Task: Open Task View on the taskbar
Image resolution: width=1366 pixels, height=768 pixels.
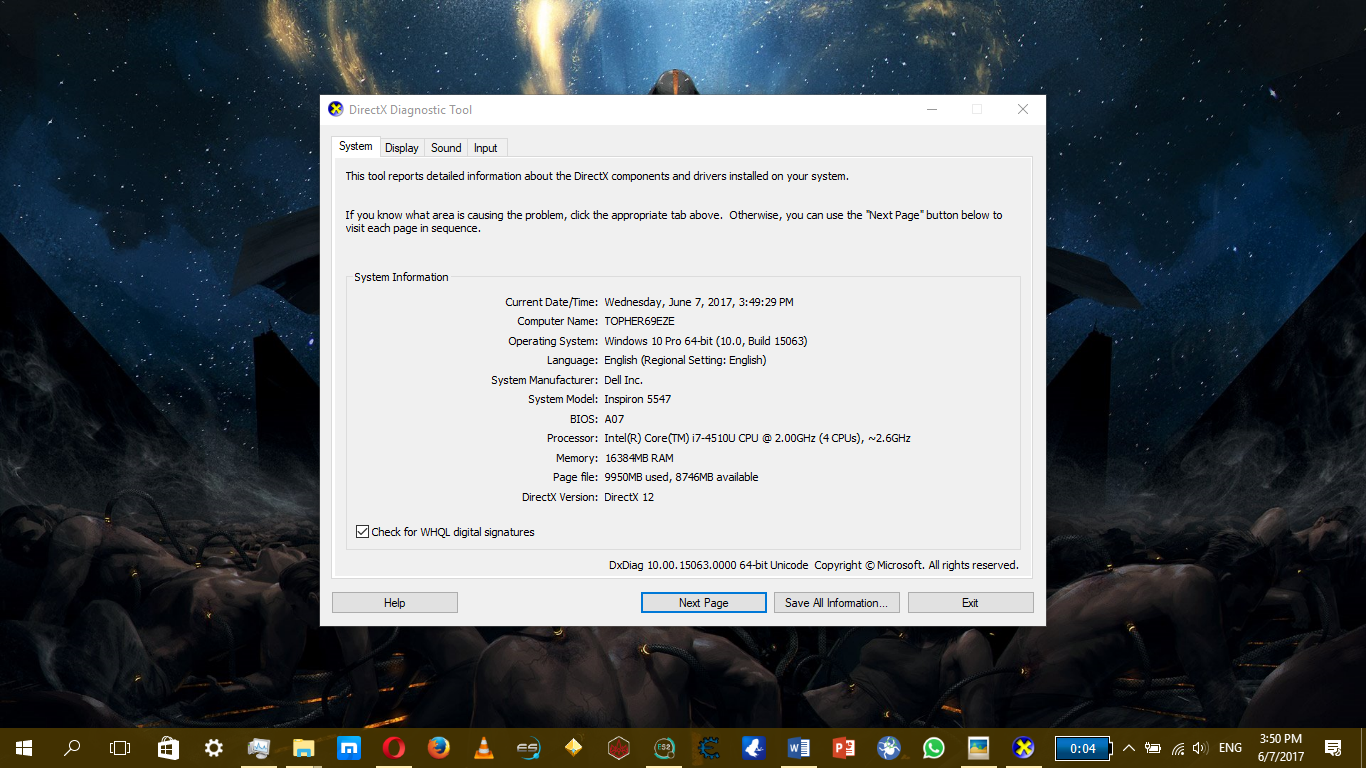Action: [x=120, y=748]
